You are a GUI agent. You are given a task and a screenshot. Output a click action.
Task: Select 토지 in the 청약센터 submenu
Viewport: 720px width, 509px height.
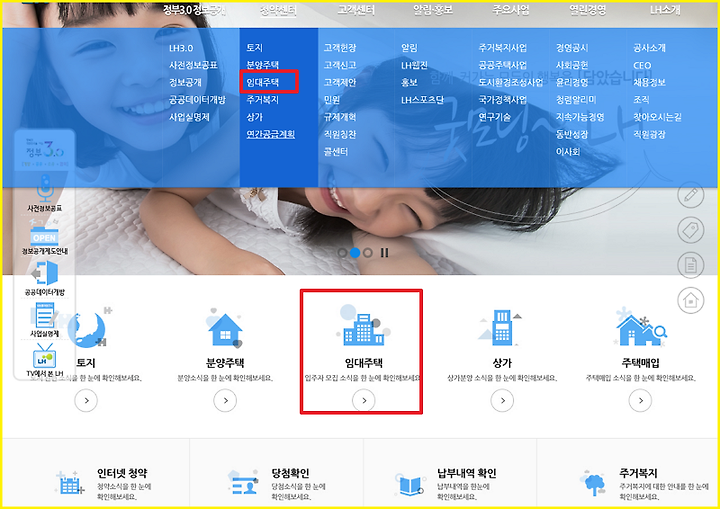[x=254, y=48]
